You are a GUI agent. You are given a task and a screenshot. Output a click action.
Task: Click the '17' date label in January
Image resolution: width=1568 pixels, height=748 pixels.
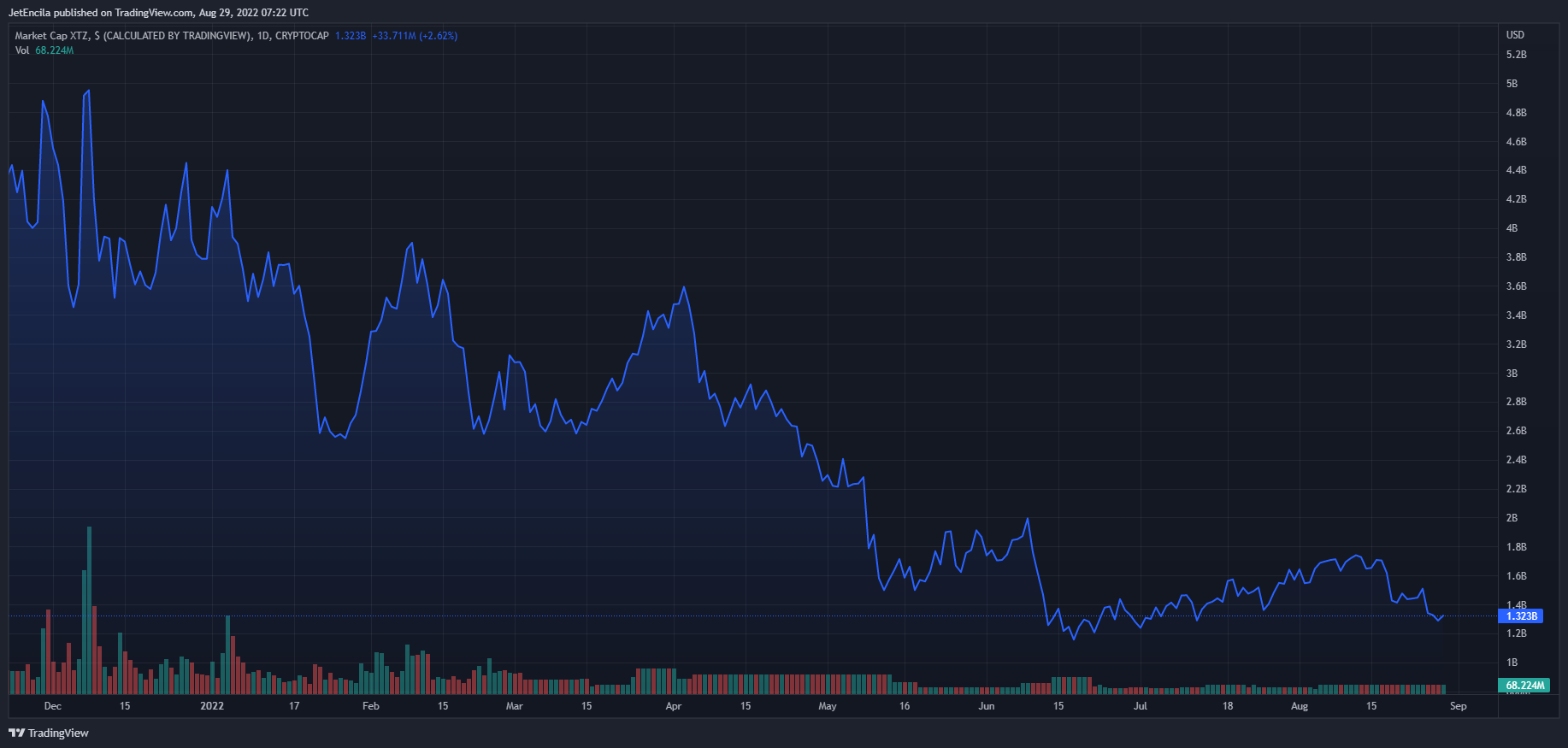click(x=294, y=706)
